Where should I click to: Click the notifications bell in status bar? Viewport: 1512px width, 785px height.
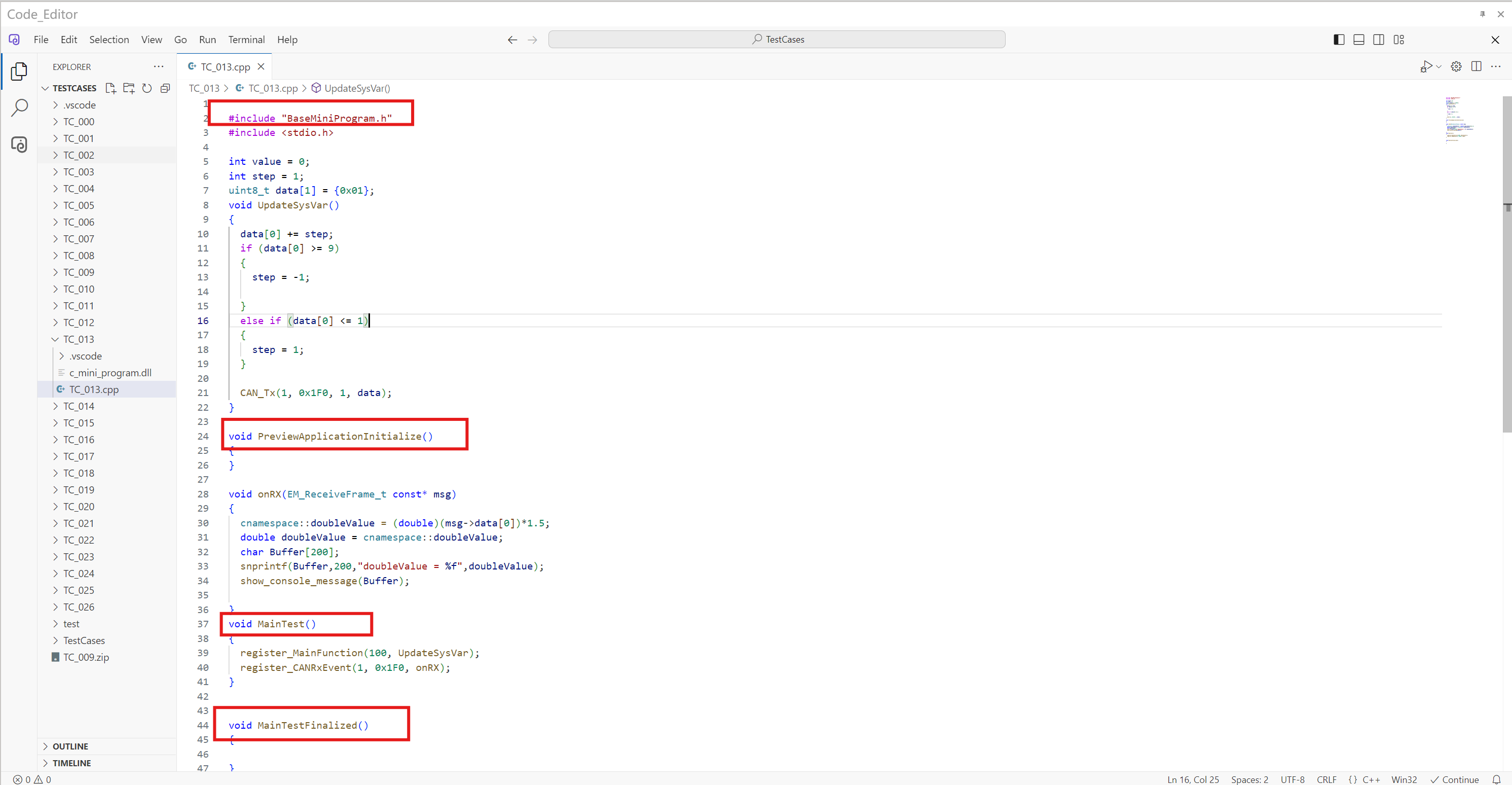(x=1496, y=779)
